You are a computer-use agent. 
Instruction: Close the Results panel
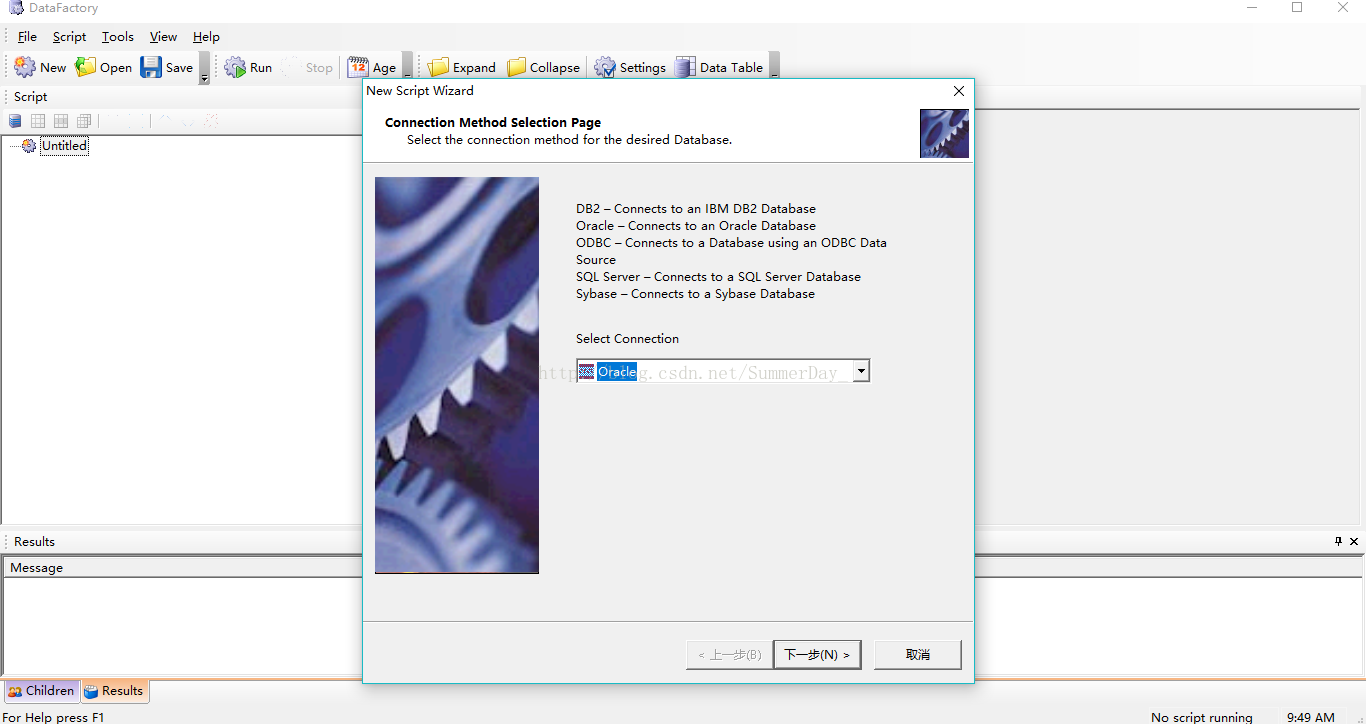tap(1354, 541)
